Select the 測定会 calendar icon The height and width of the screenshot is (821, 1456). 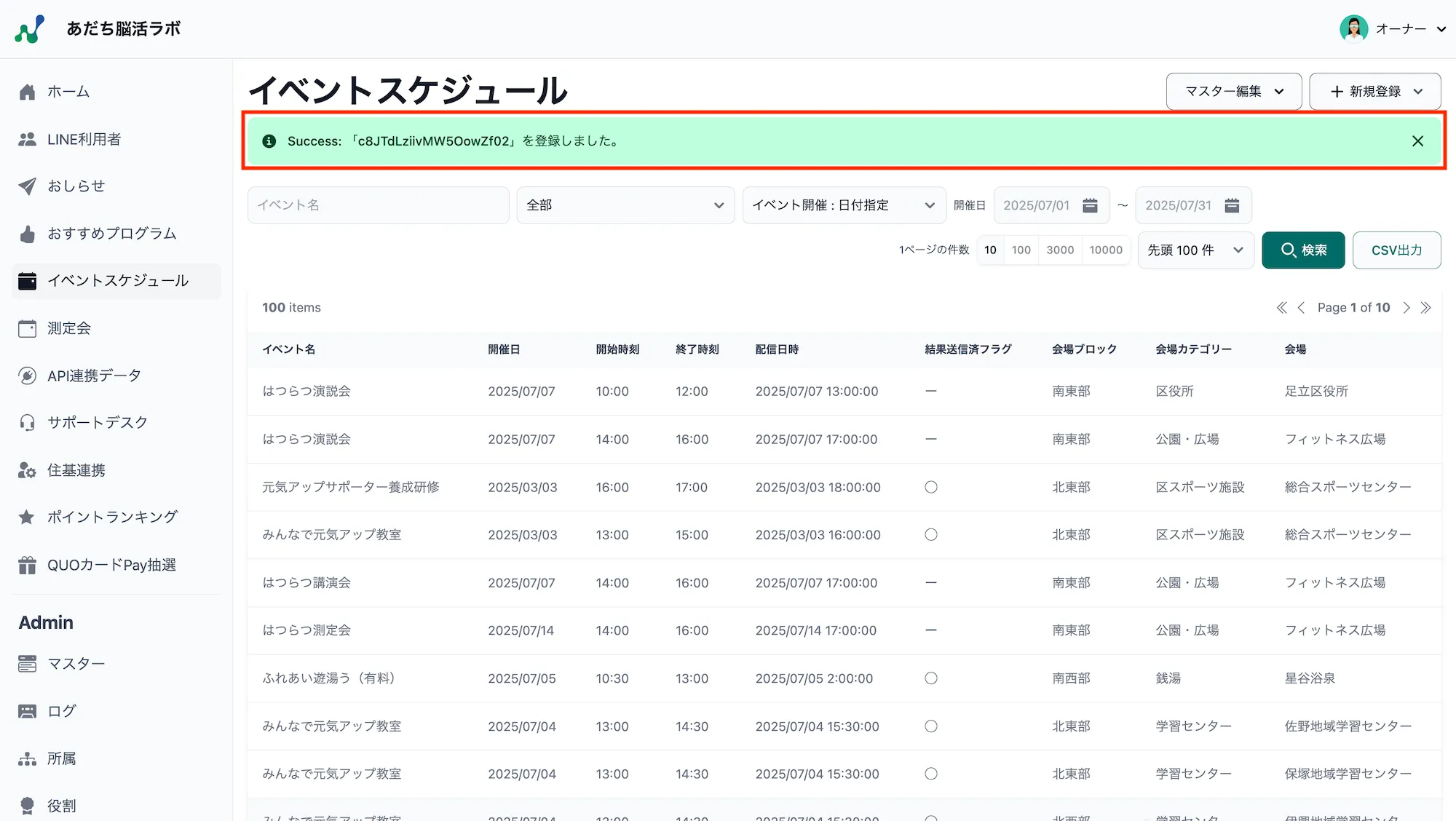point(28,328)
